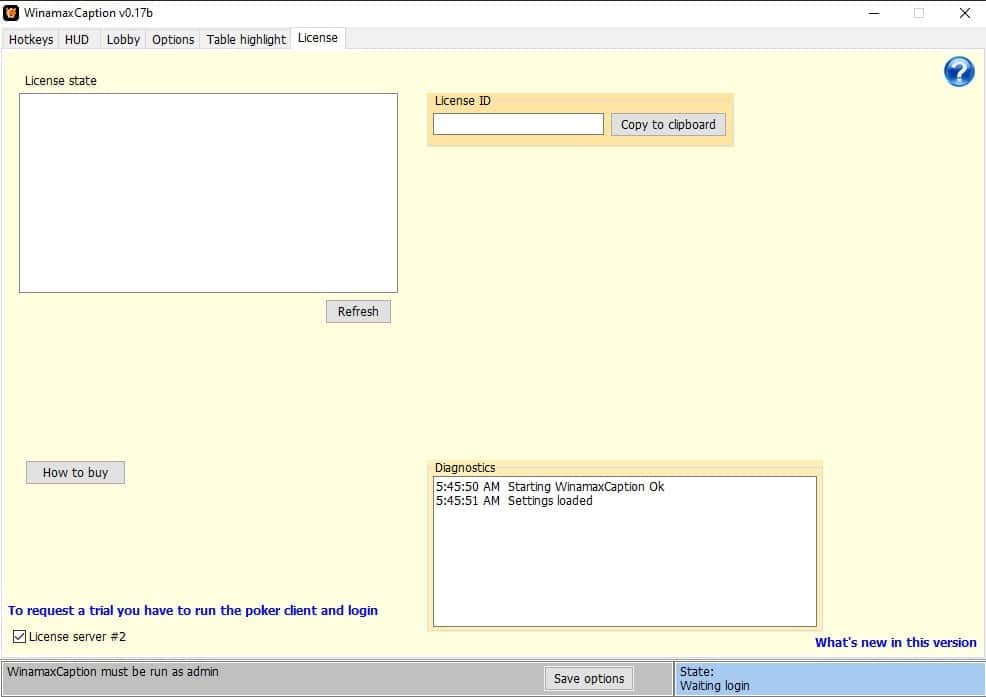
Task: Open the Table highlight tab
Action: coord(246,39)
